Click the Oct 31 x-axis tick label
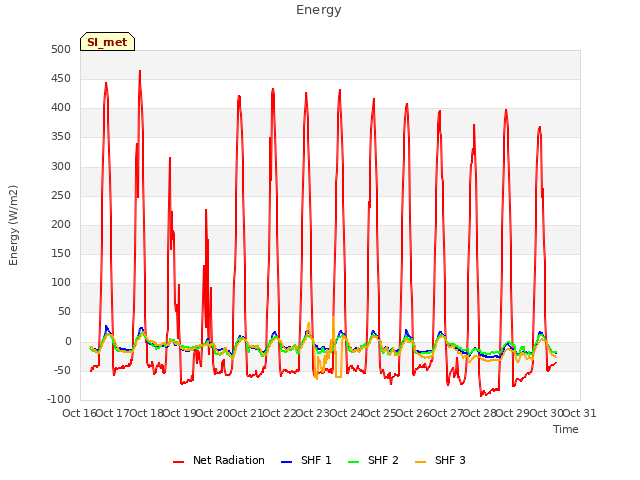The height and width of the screenshot is (480, 640). pos(580,413)
